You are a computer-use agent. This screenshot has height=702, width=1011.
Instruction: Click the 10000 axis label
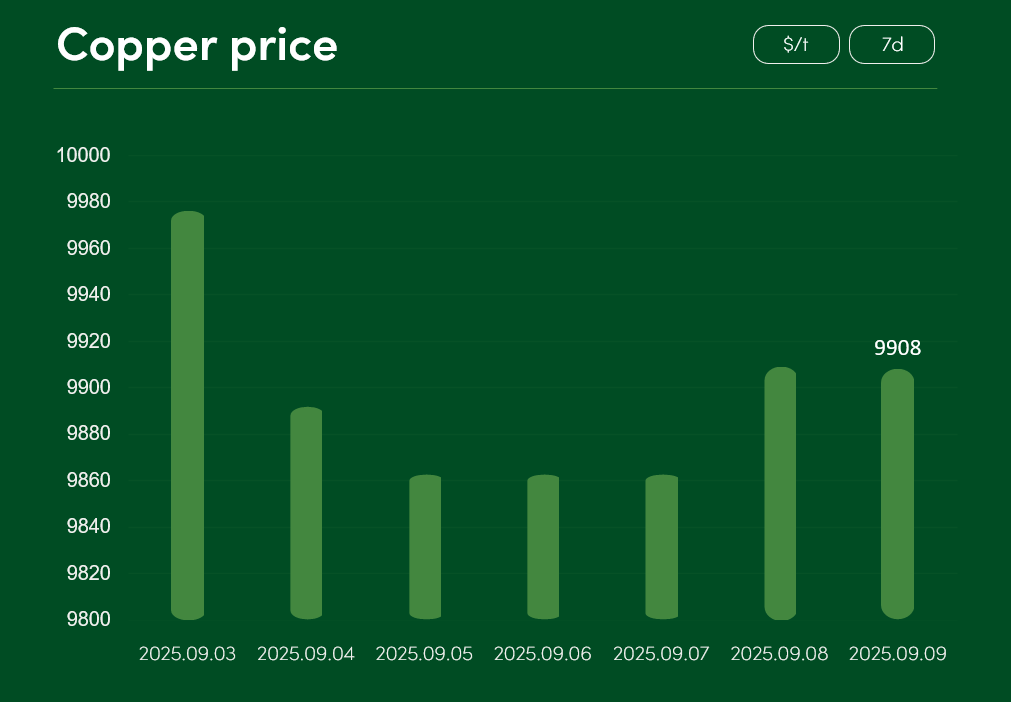(x=84, y=155)
